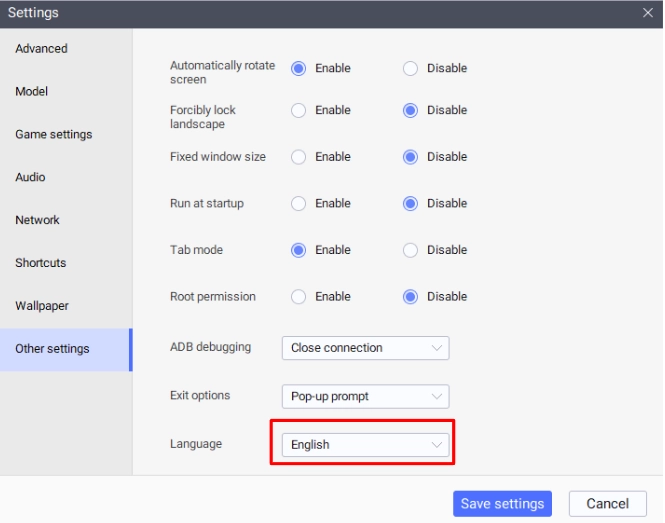Expand the Exit options dropdown
This screenshot has height=523, width=665.
(x=365, y=396)
